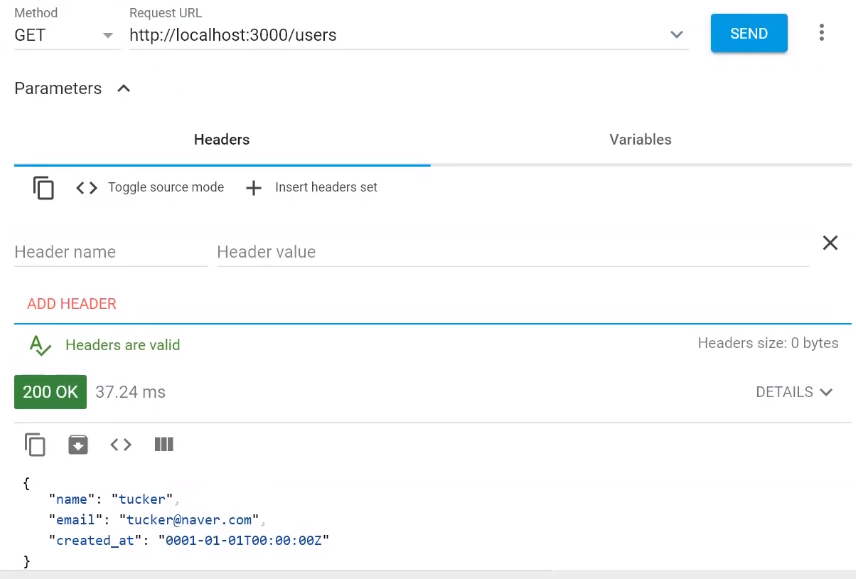Image resolution: width=856 pixels, height=579 pixels.
Task: Open the table view columns icon
Action: click(164, 445)
